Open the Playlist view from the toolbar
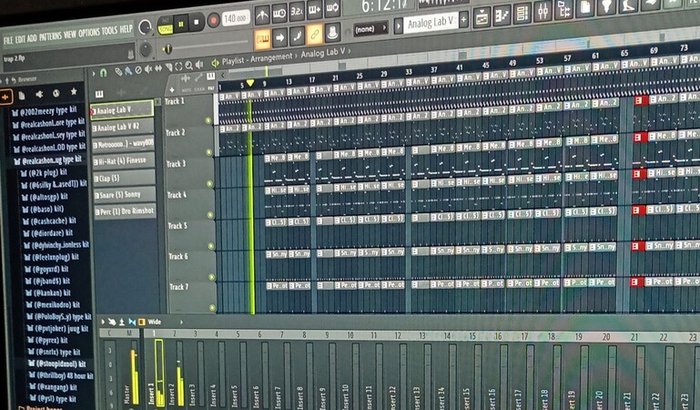The height and width of the screenshot is (410, 700). pos(482,18)
